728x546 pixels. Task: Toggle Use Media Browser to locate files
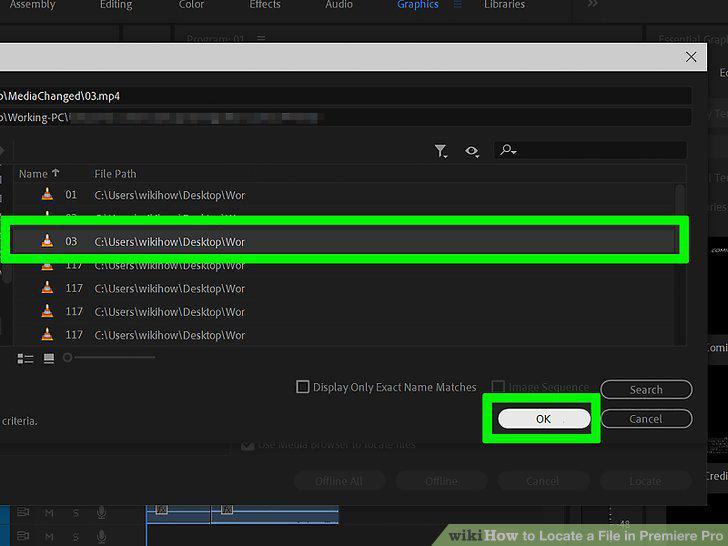247,445
